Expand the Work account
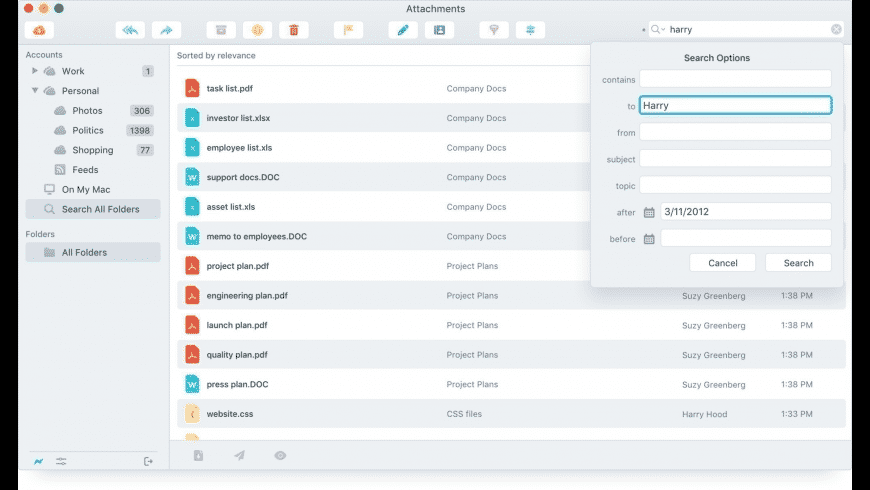Image resolution: width=870 pixels, height=490 pixels. click(34, 71)
